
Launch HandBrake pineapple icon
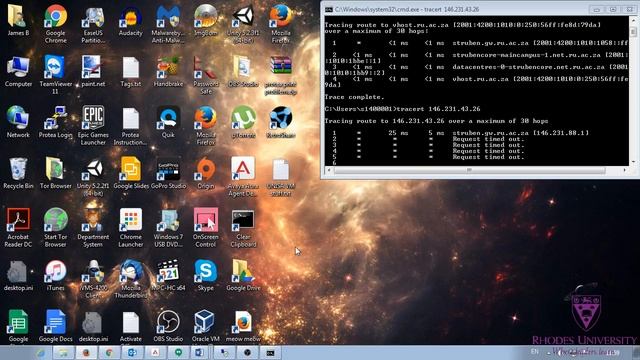(x=168, y=71)
